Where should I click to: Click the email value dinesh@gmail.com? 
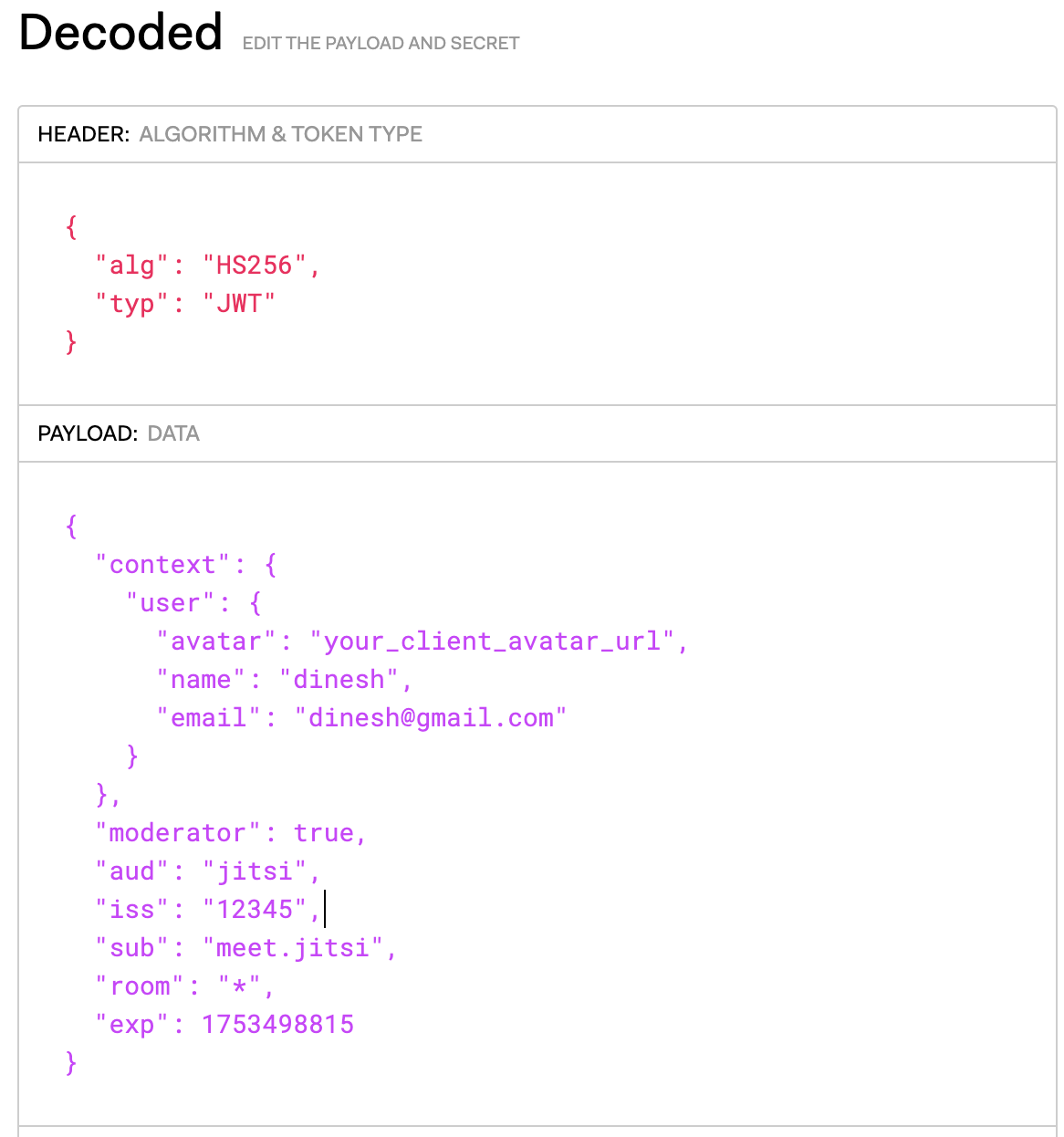[x=431, y=718]
